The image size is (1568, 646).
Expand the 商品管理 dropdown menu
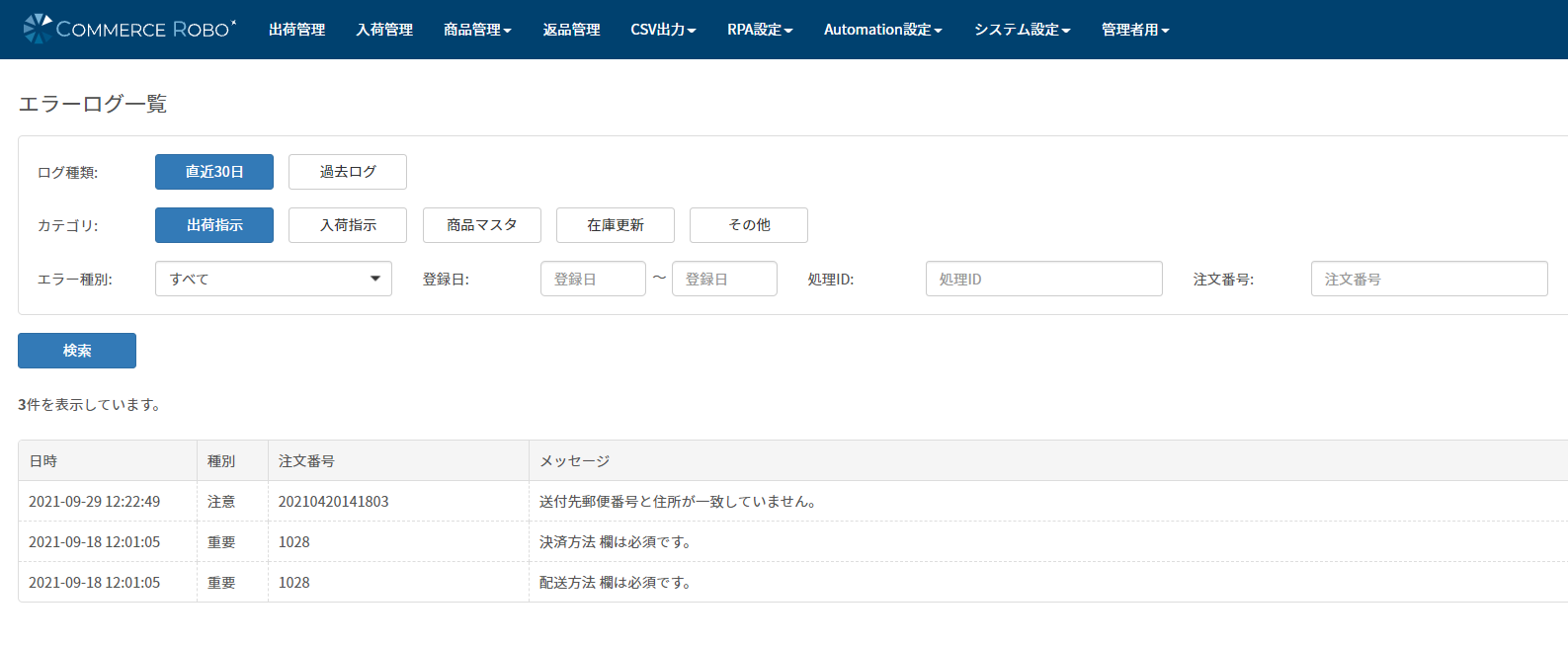(477, 30)
